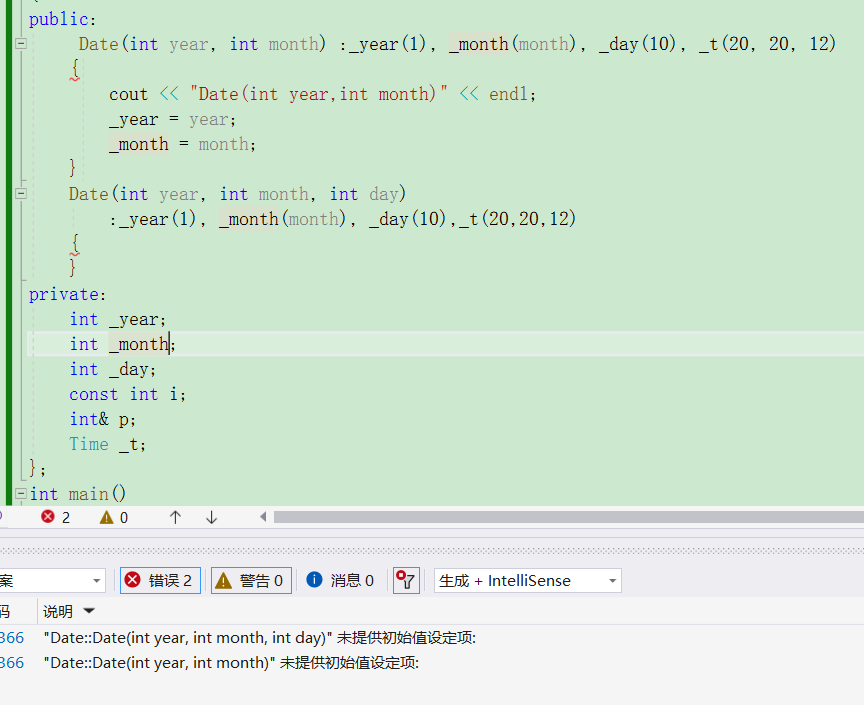Click the cout << "Date(int year,int month)" line
Image resolution: width=864 pixels, height=705 pixels.
(x=322, y=94)
